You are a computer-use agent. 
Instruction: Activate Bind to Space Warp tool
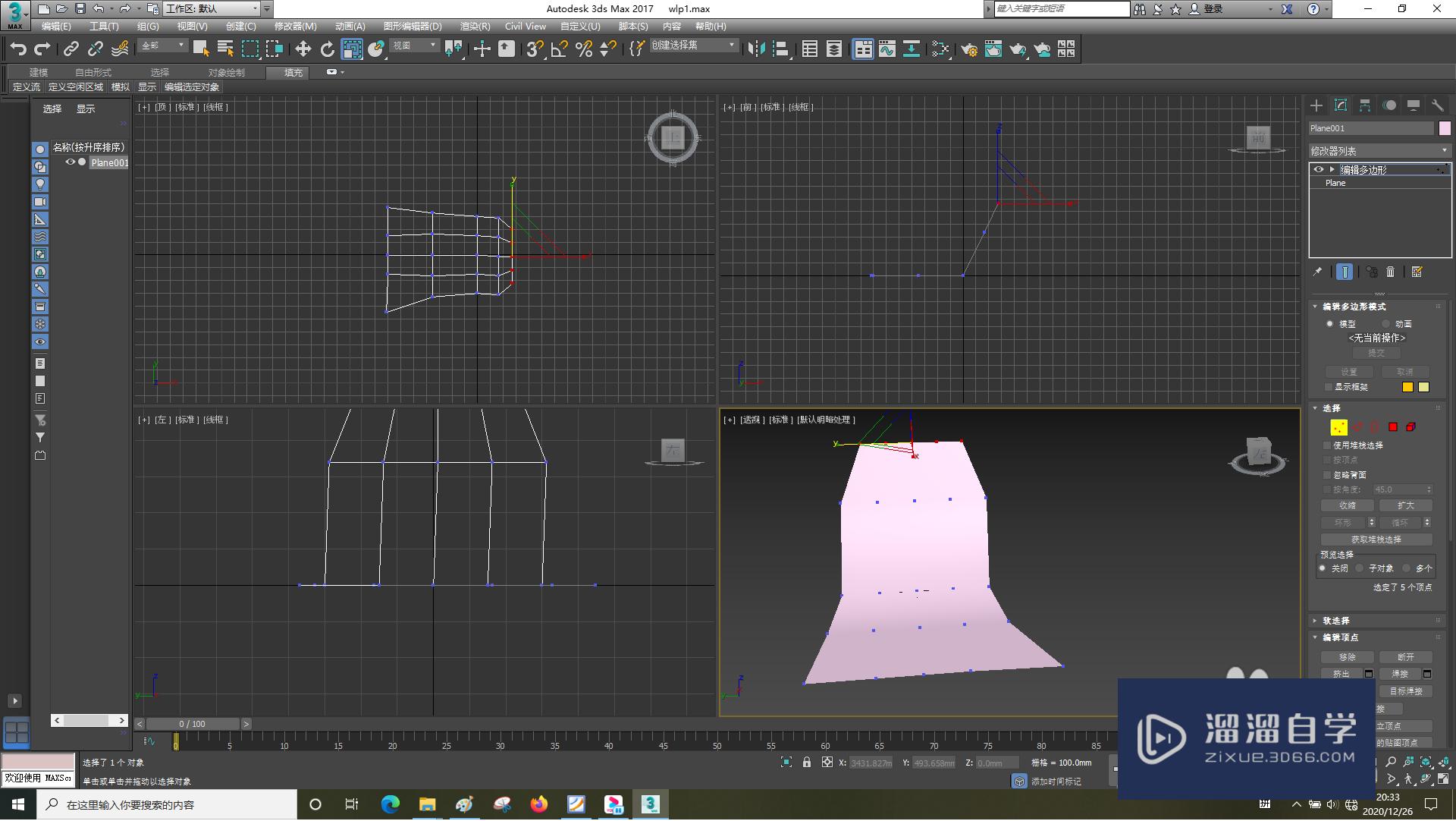120,49
